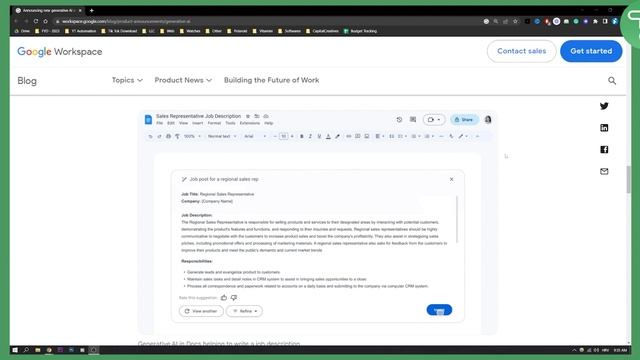This screenshot has width=640, height=360.
Task: Open the Docs account avatar
Action: point(488,120)
